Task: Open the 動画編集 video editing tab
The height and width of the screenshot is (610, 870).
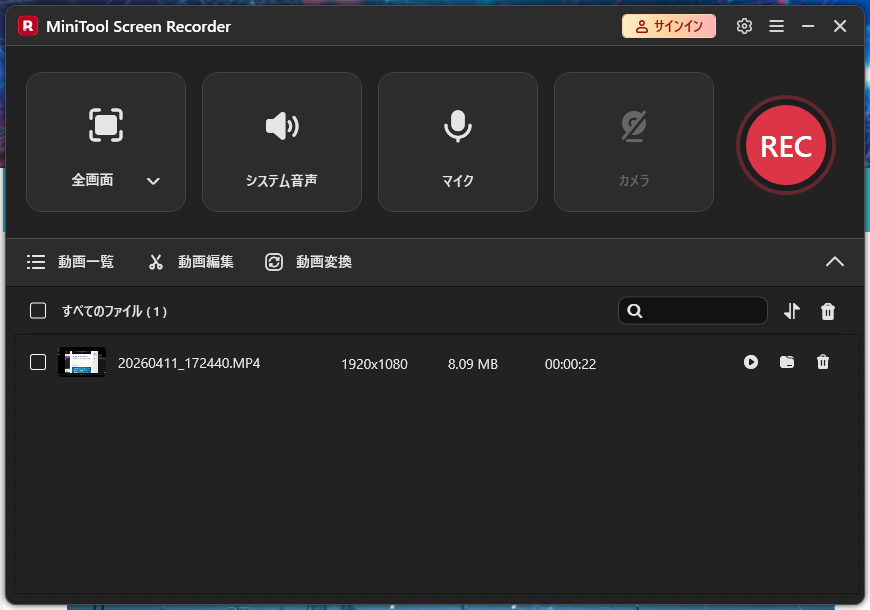Action: coord(191,262)
